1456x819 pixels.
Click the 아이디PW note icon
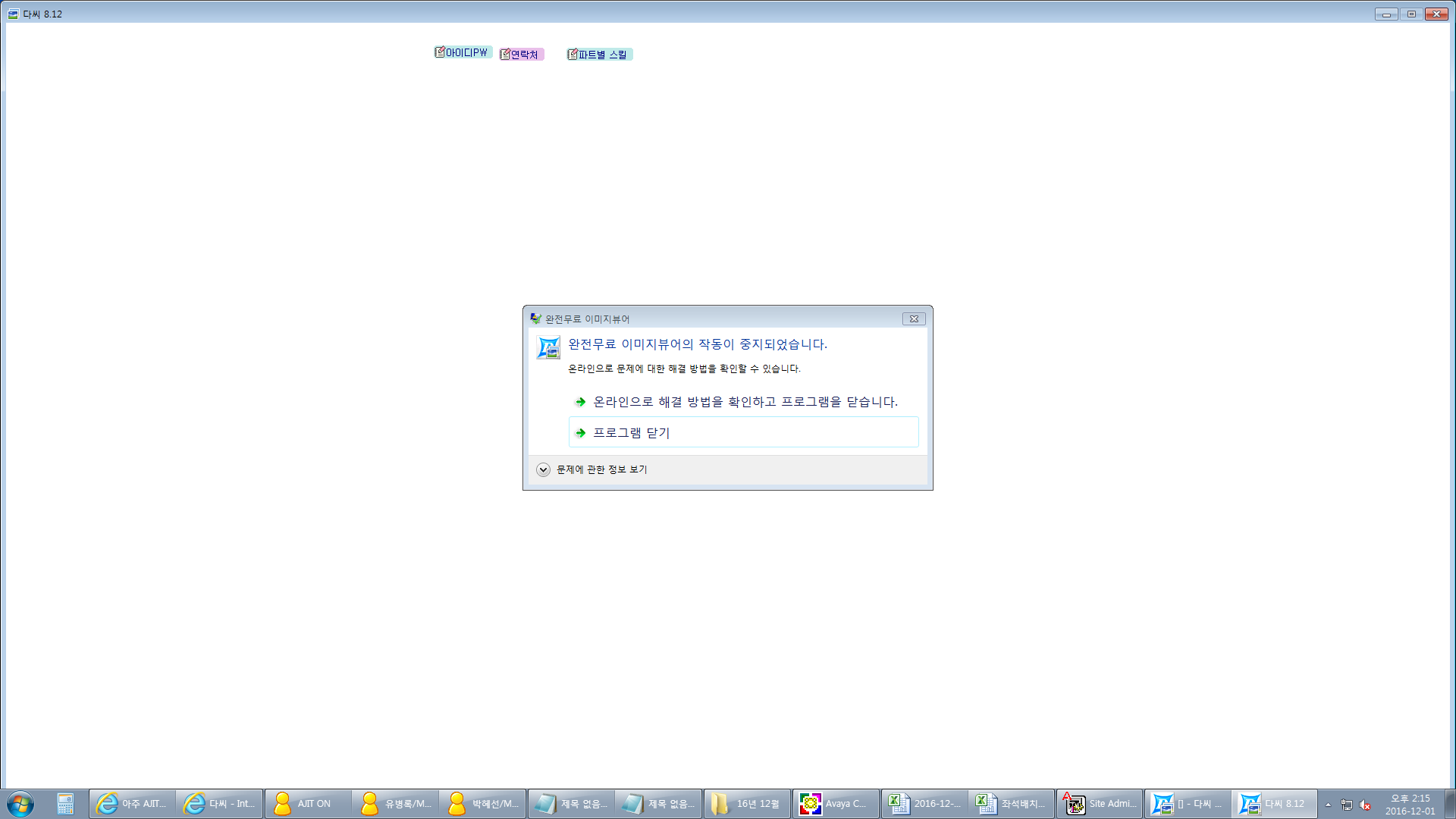tap(440, 52)
